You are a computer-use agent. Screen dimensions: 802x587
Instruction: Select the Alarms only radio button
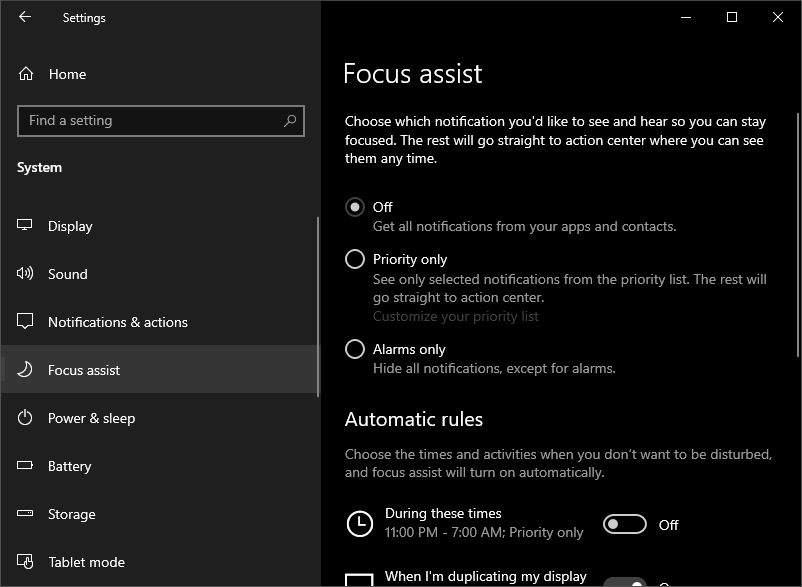[x=355, y=349]
